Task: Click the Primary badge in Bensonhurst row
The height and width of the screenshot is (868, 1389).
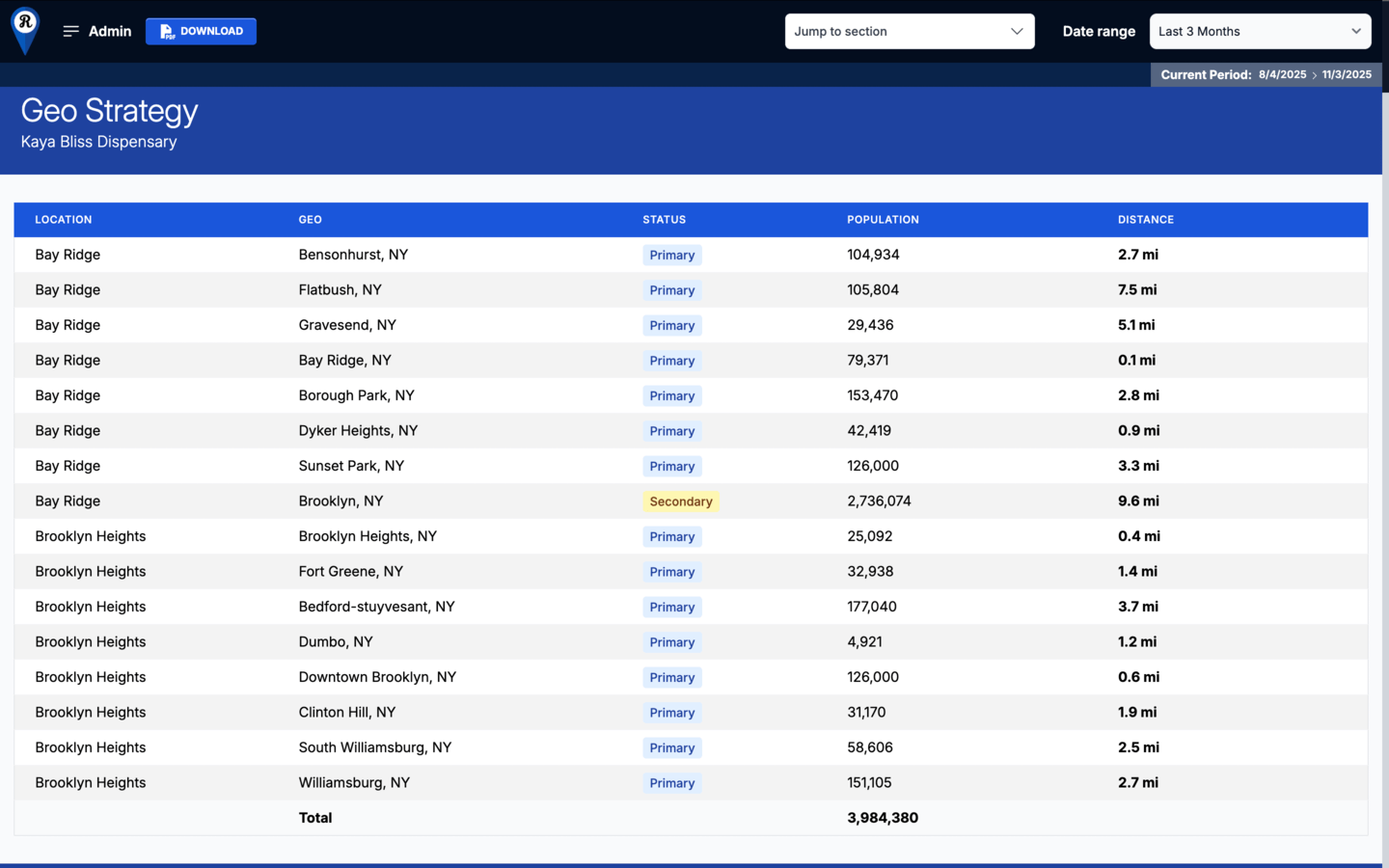Action: tap(671, 256)
